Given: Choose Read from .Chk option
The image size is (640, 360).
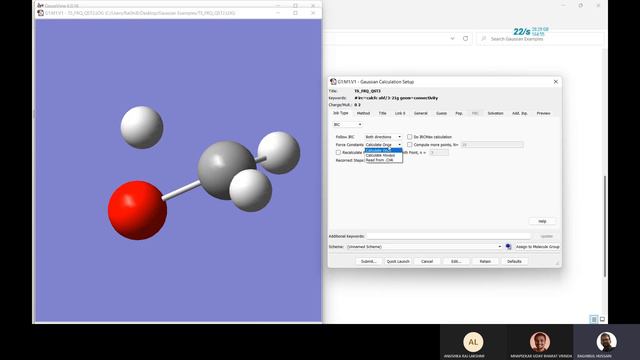Looking at the screenshot, I should (383, 160).
